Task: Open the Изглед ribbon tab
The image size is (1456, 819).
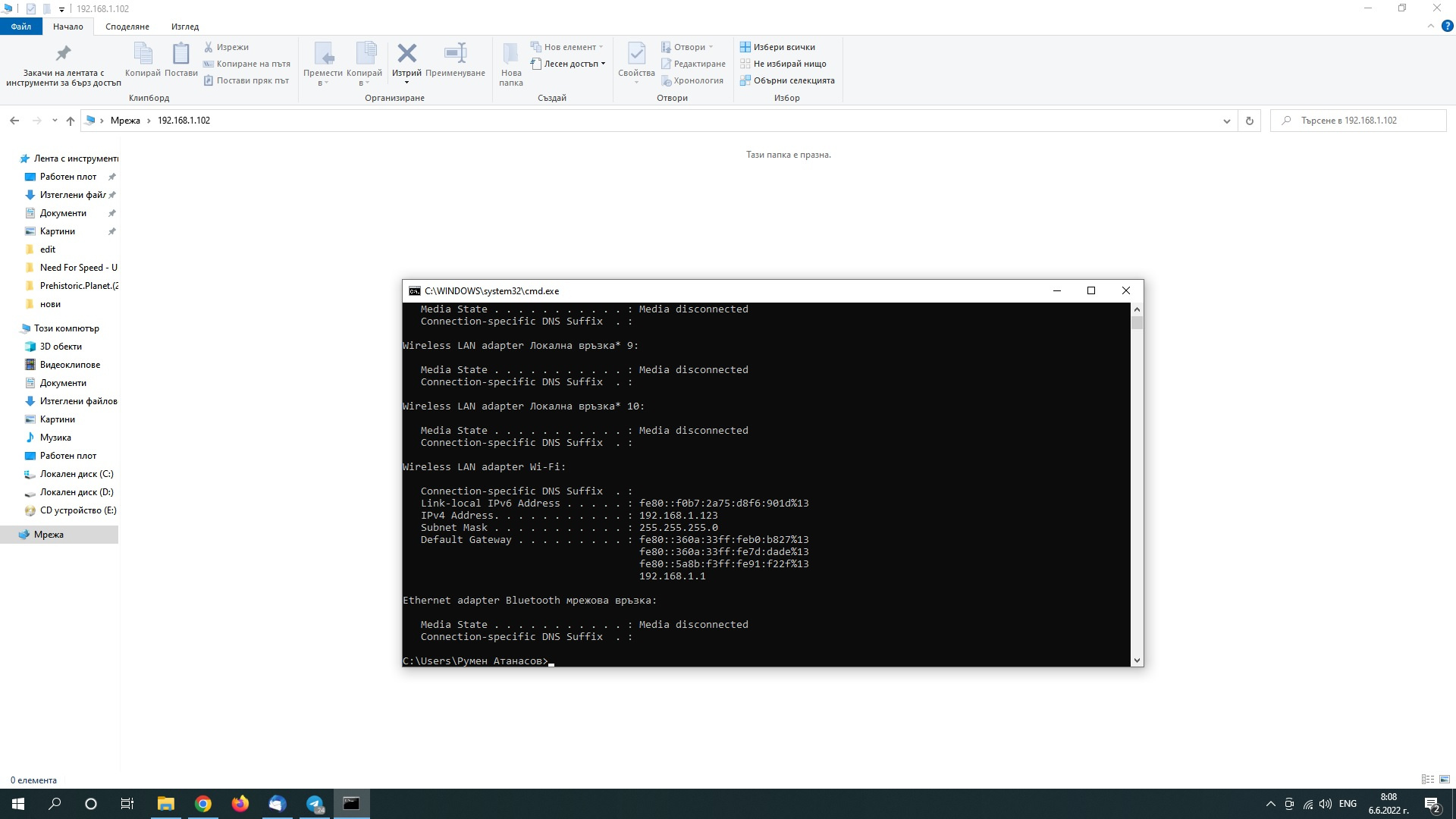Action: pos(184,27)
